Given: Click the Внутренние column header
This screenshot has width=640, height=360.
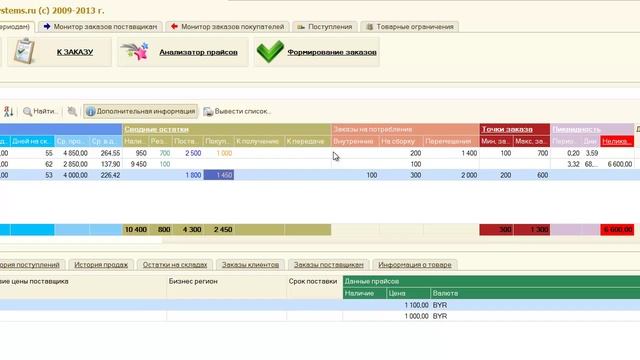Looking at the screenshot, I should (355, 141).
